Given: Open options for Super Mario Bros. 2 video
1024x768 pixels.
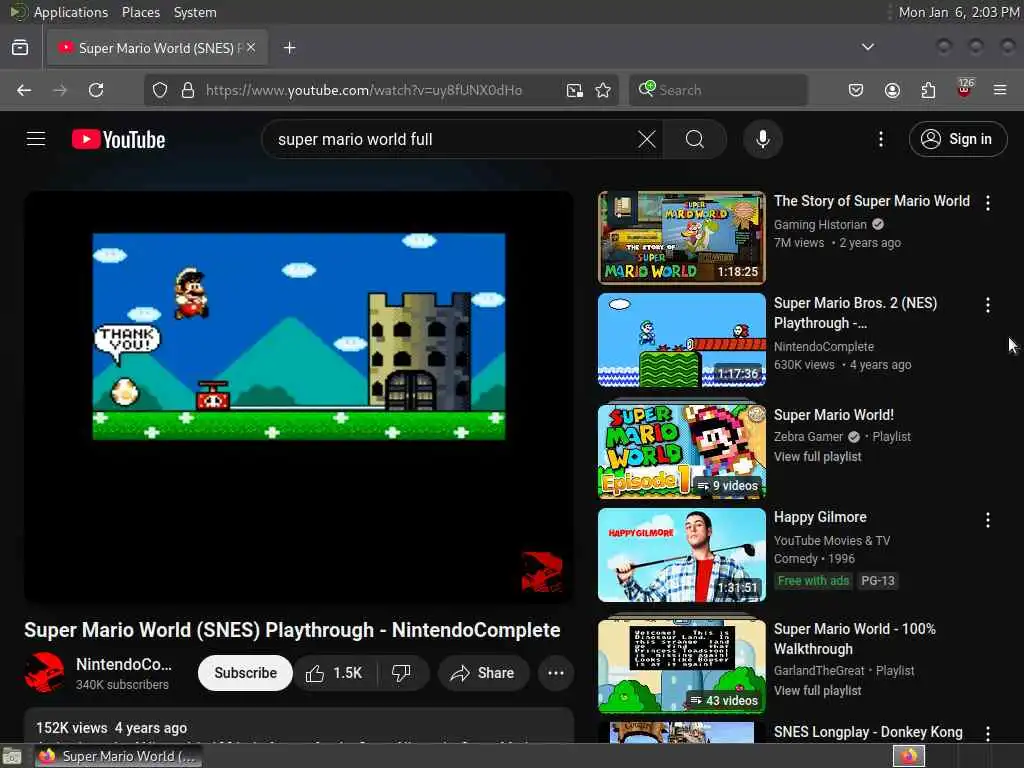Looking at the screenshot, I should click(987, 305).
